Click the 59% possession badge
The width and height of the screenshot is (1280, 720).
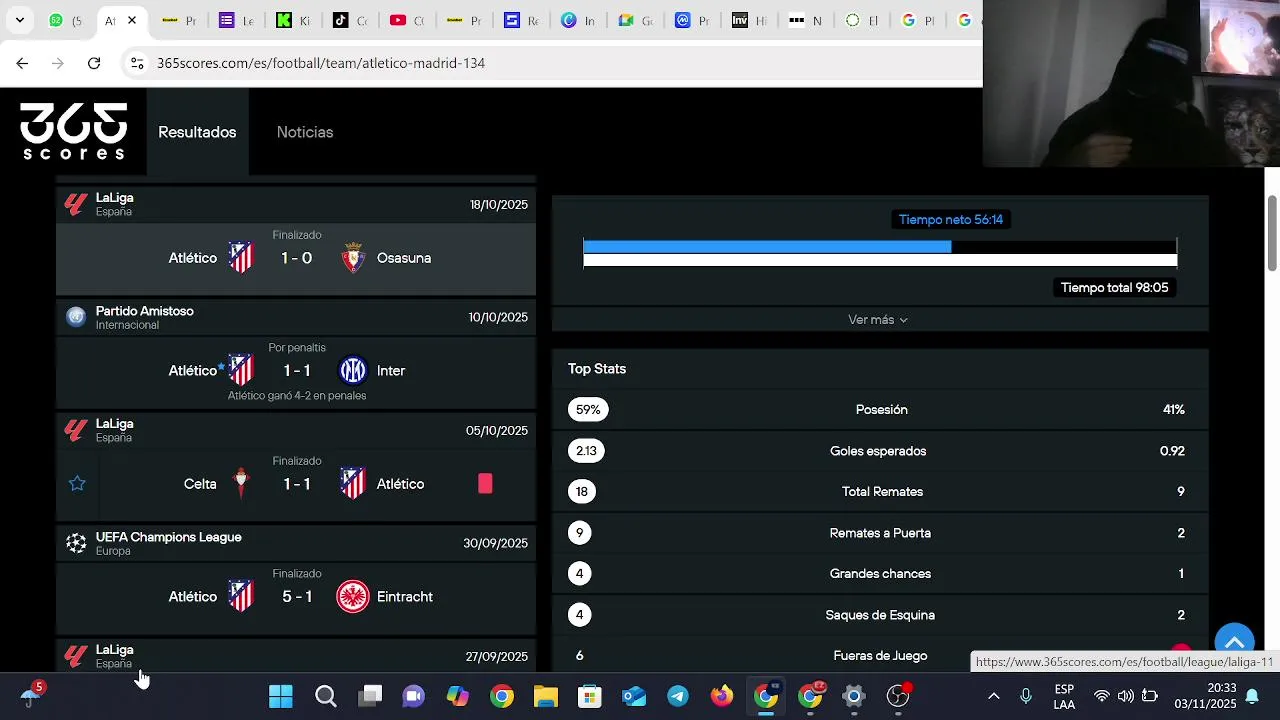(588, 410)
